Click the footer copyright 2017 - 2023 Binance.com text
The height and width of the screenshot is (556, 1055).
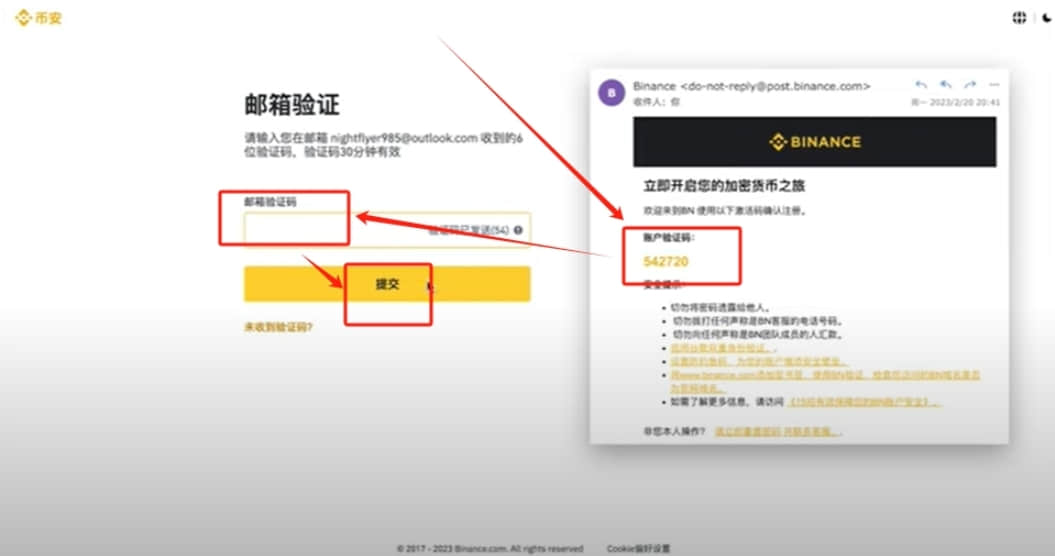point(490,549)
